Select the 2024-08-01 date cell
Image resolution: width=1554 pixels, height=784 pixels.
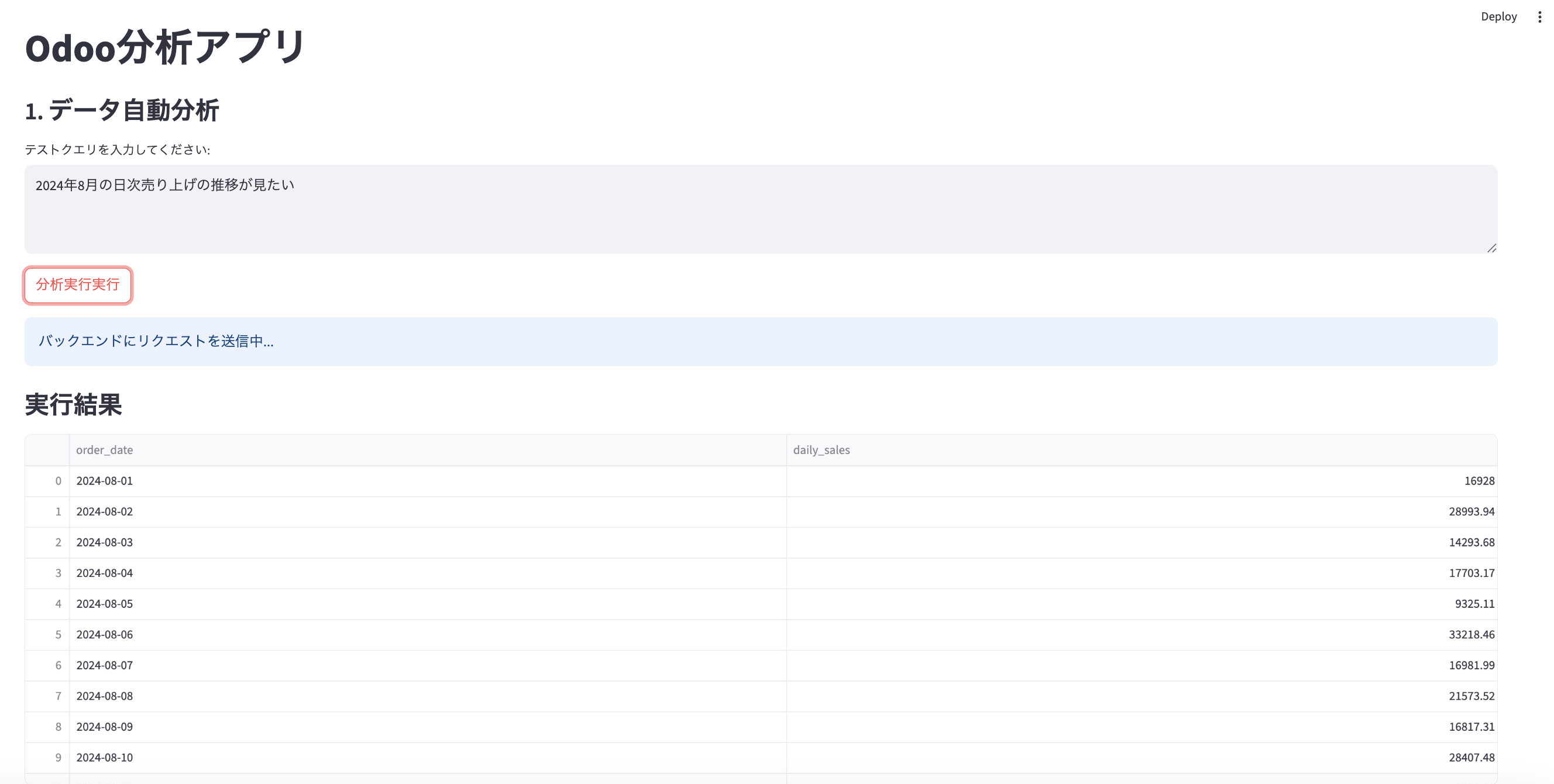104,481
